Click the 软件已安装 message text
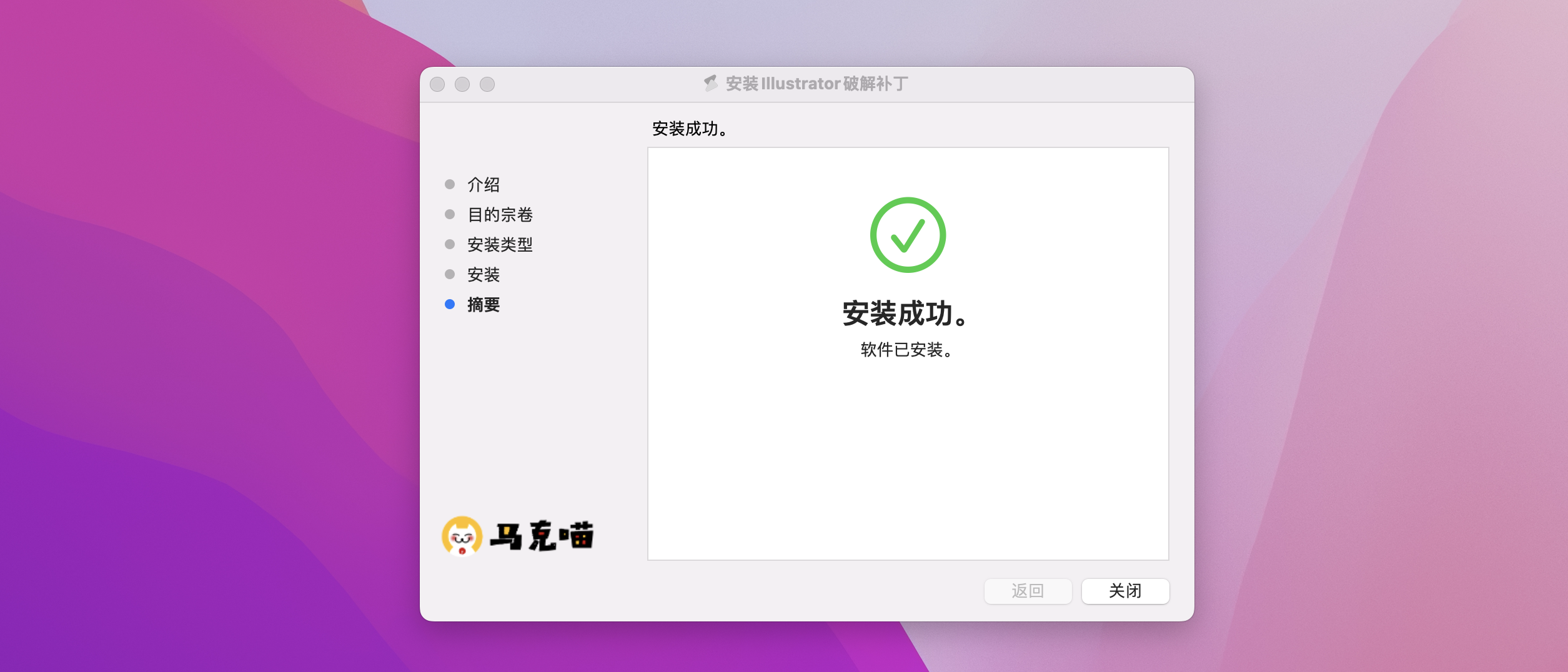 pos(907,350)
